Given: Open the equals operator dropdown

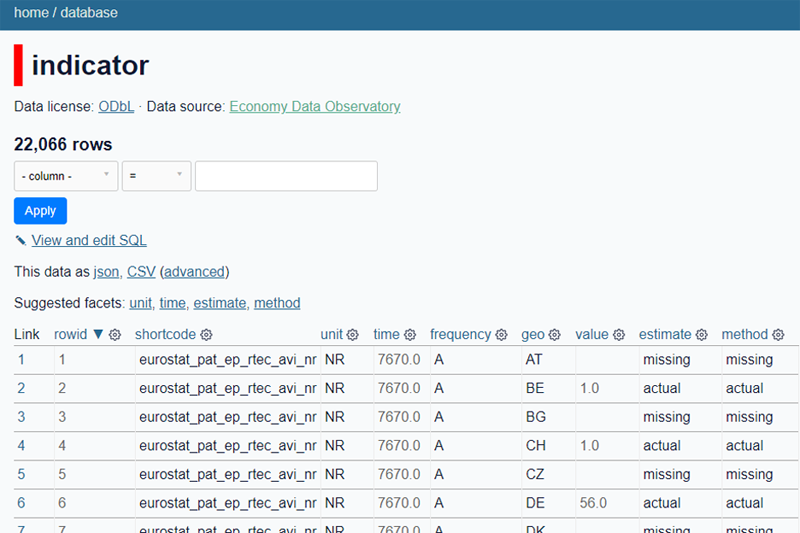Looking at the screenshot, I should 157,176.
